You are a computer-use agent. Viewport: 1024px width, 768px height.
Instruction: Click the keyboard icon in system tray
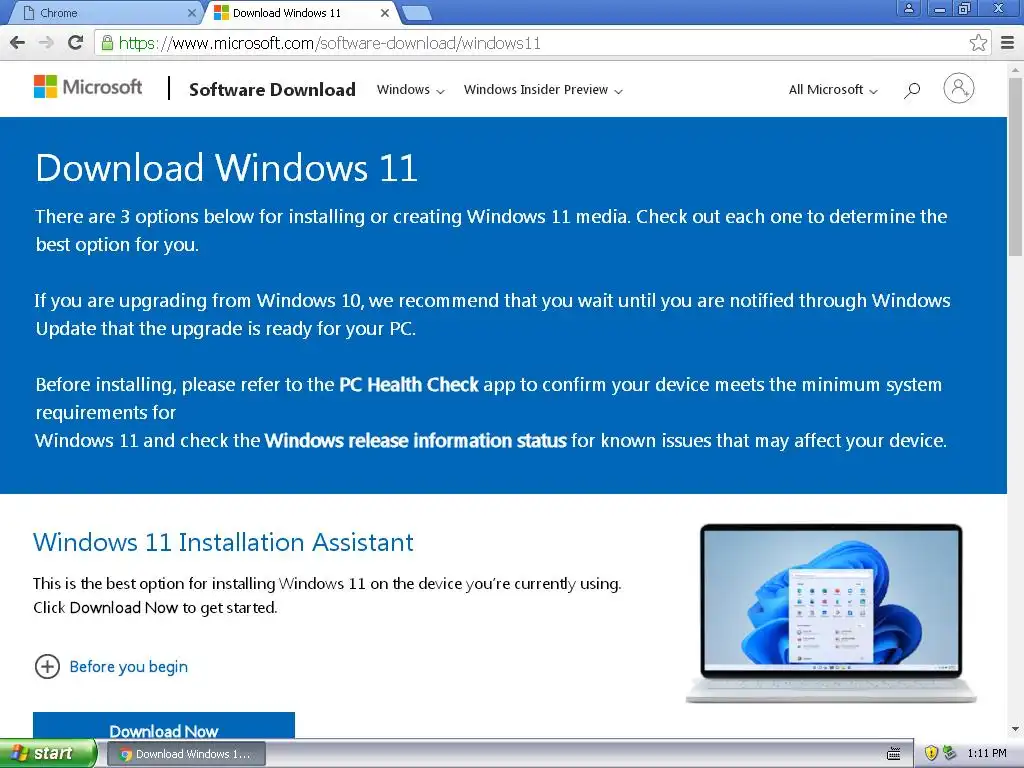tap(893, 754)
